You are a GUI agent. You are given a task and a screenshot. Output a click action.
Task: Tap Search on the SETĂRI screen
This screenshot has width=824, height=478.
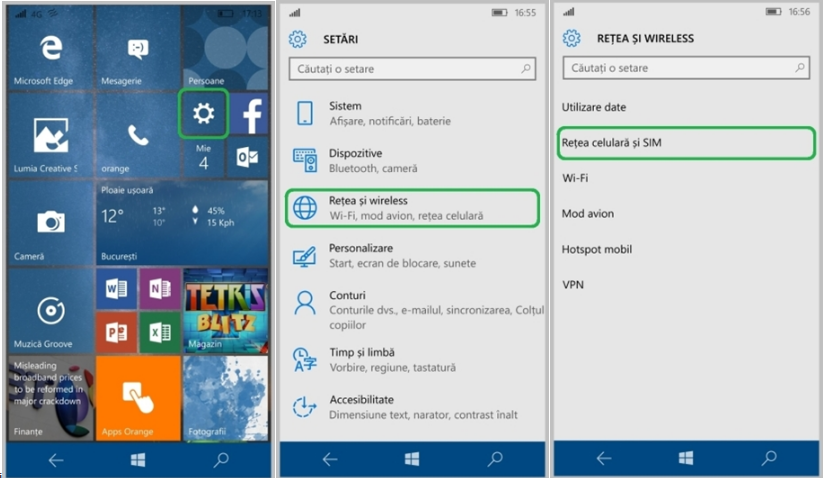[495, 459]
